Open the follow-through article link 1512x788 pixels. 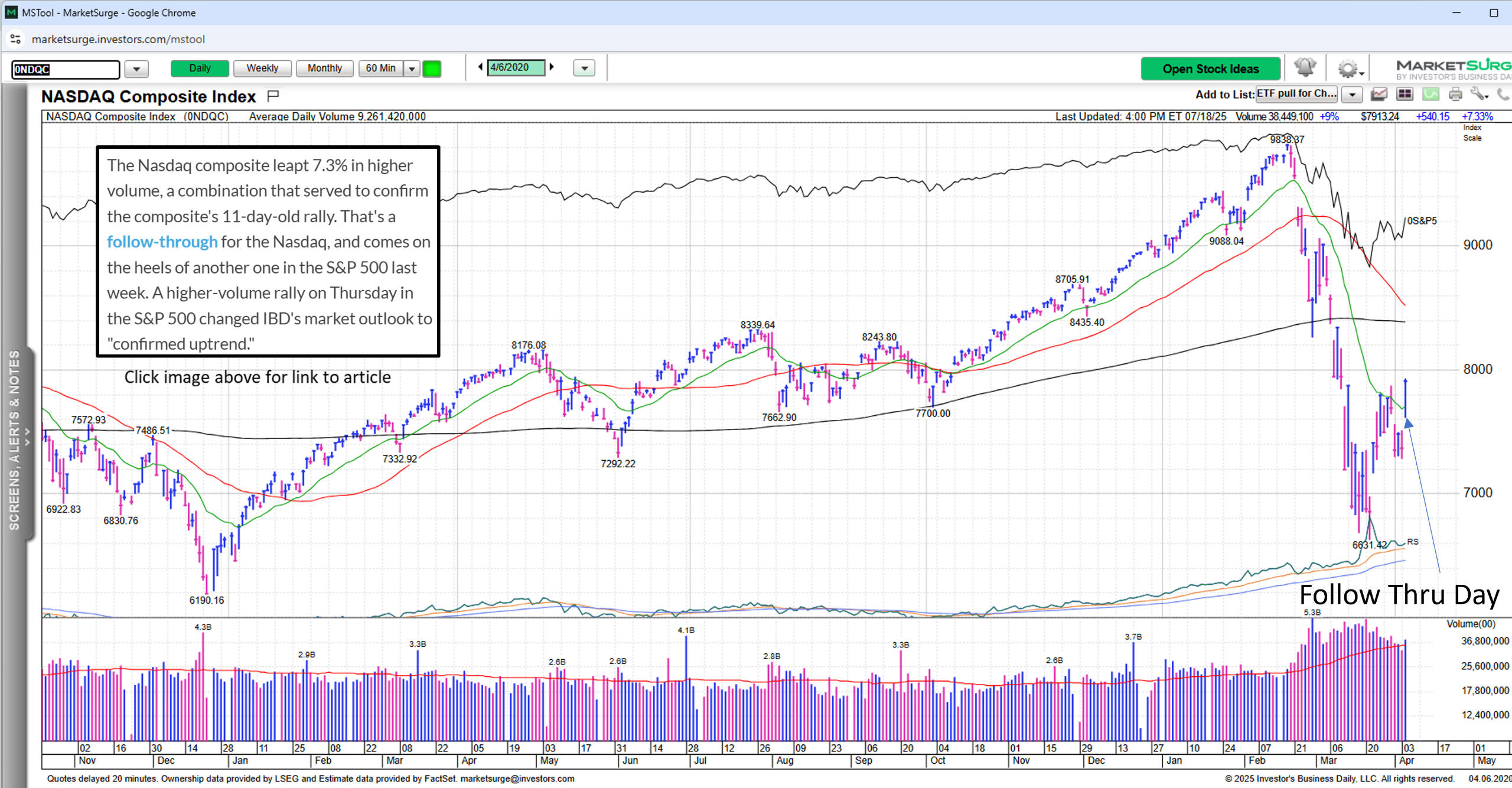click(162, 241)
